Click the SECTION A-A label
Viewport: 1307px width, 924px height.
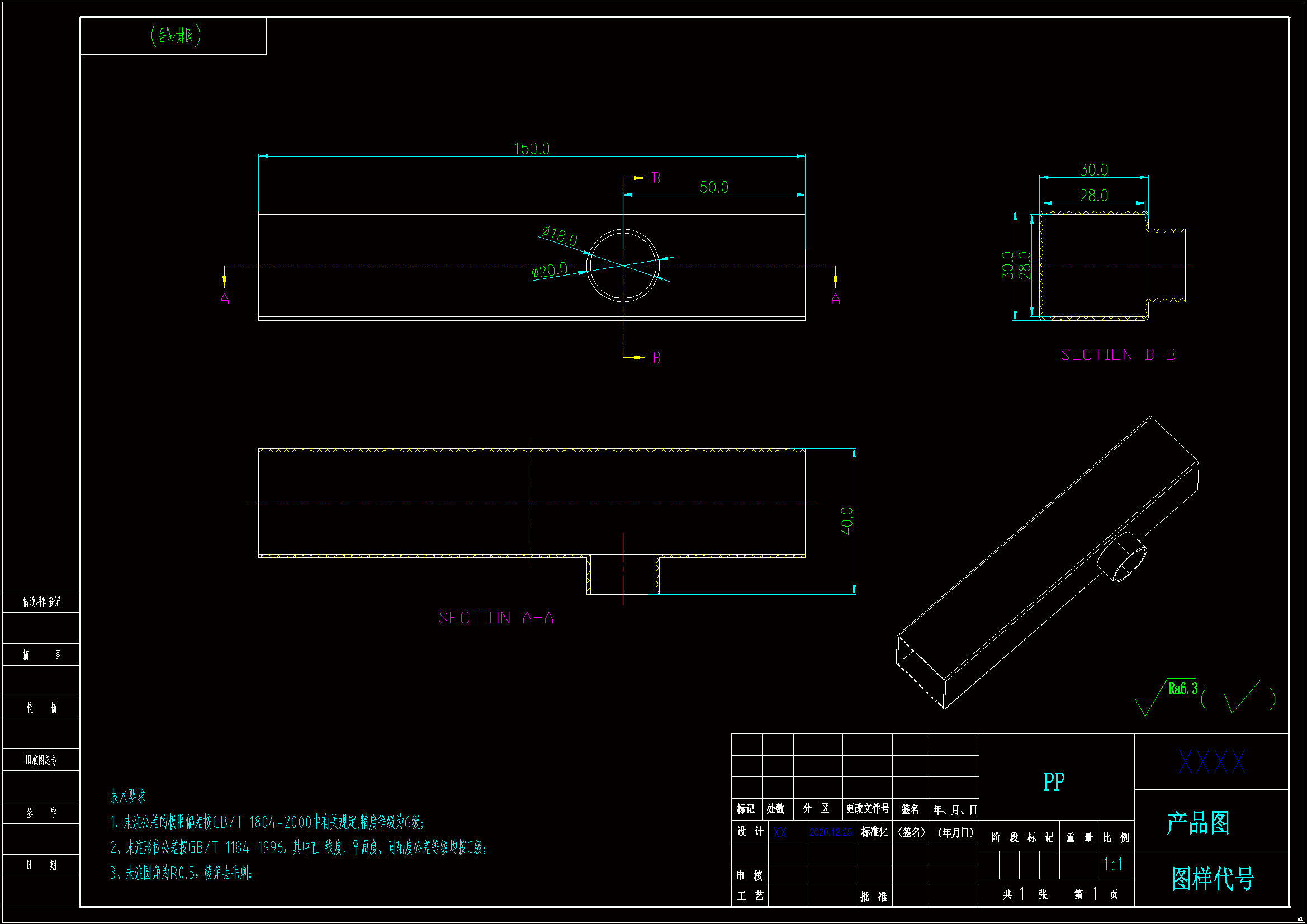(496, 618)
